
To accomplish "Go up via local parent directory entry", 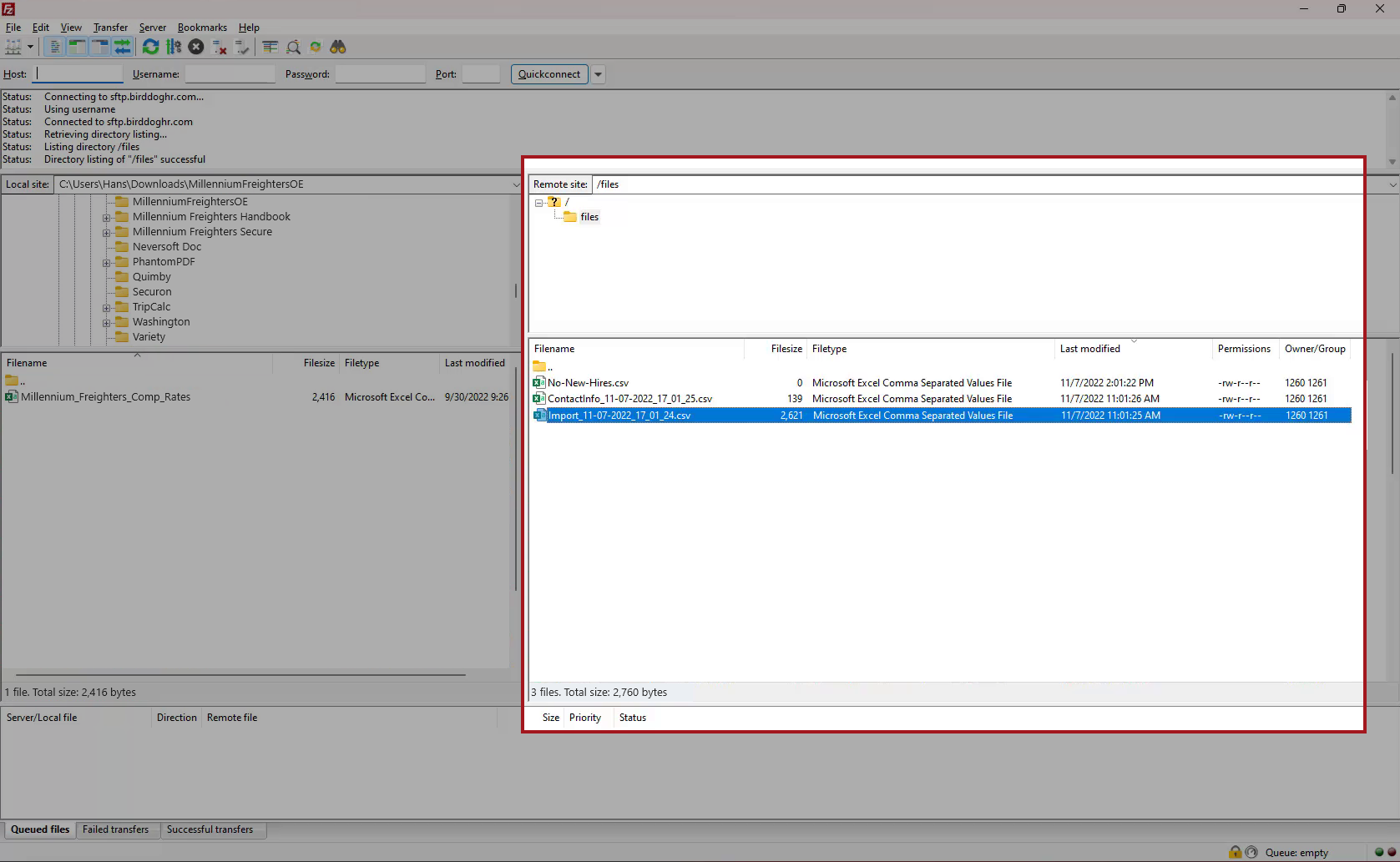I will coord(15,381).
